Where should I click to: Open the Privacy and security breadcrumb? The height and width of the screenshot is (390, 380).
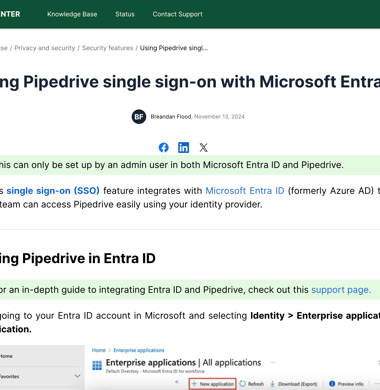[x=45, y=48]
